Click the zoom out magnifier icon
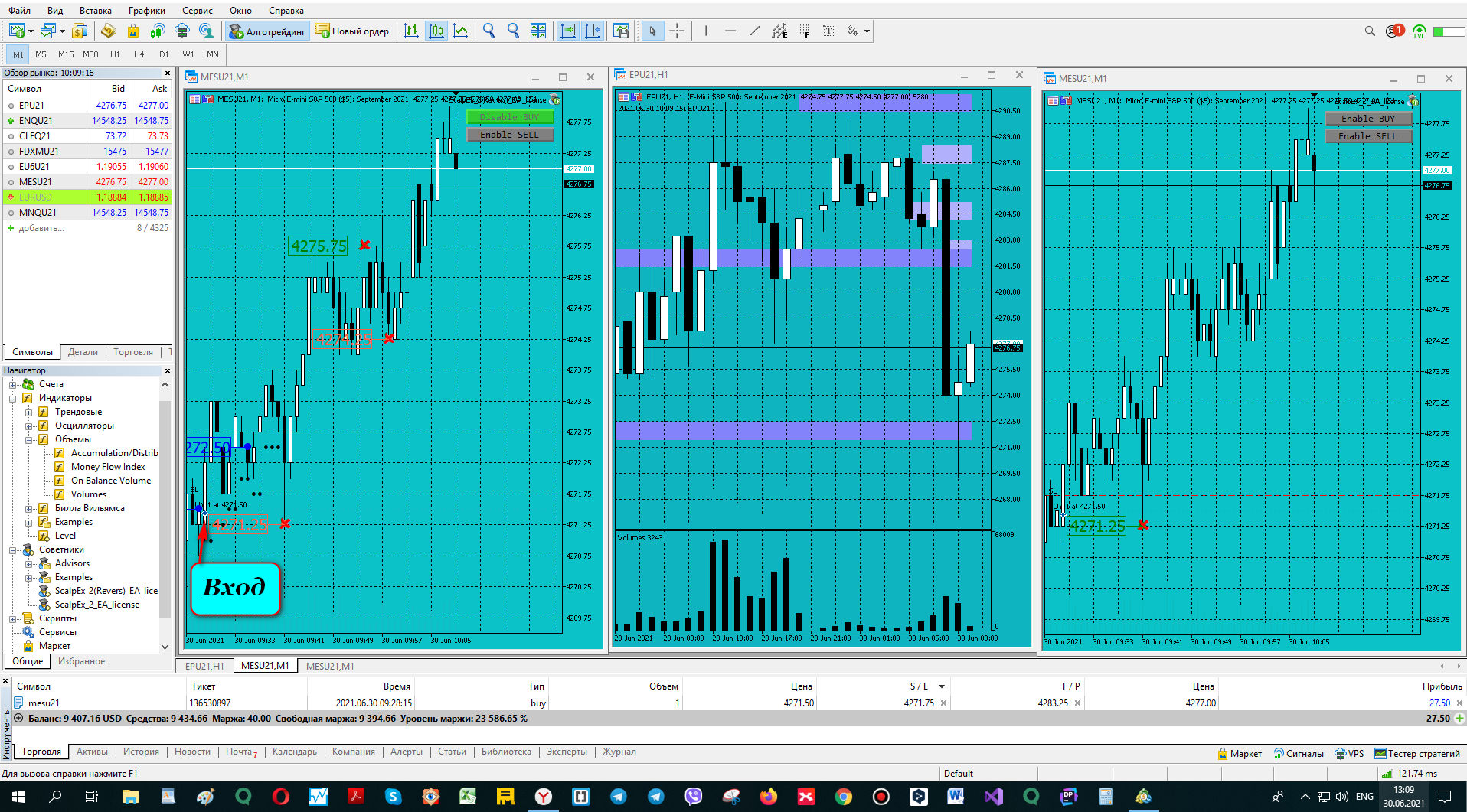 coord(513,31)
